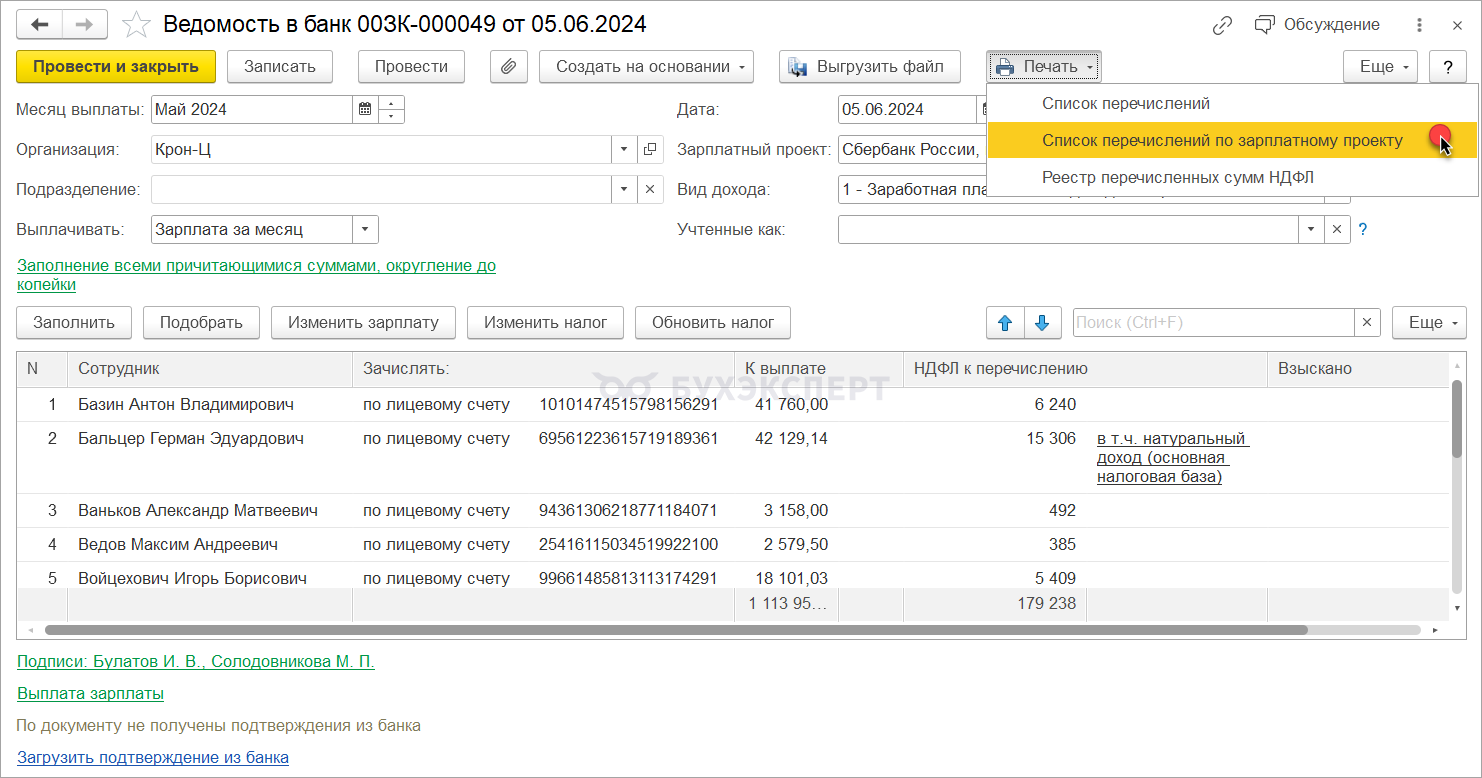Viewport: 1482px width, 778px height.
Task: Open attached files via paperclip icon
Action: pyautogui.click(x=509, y=67)
